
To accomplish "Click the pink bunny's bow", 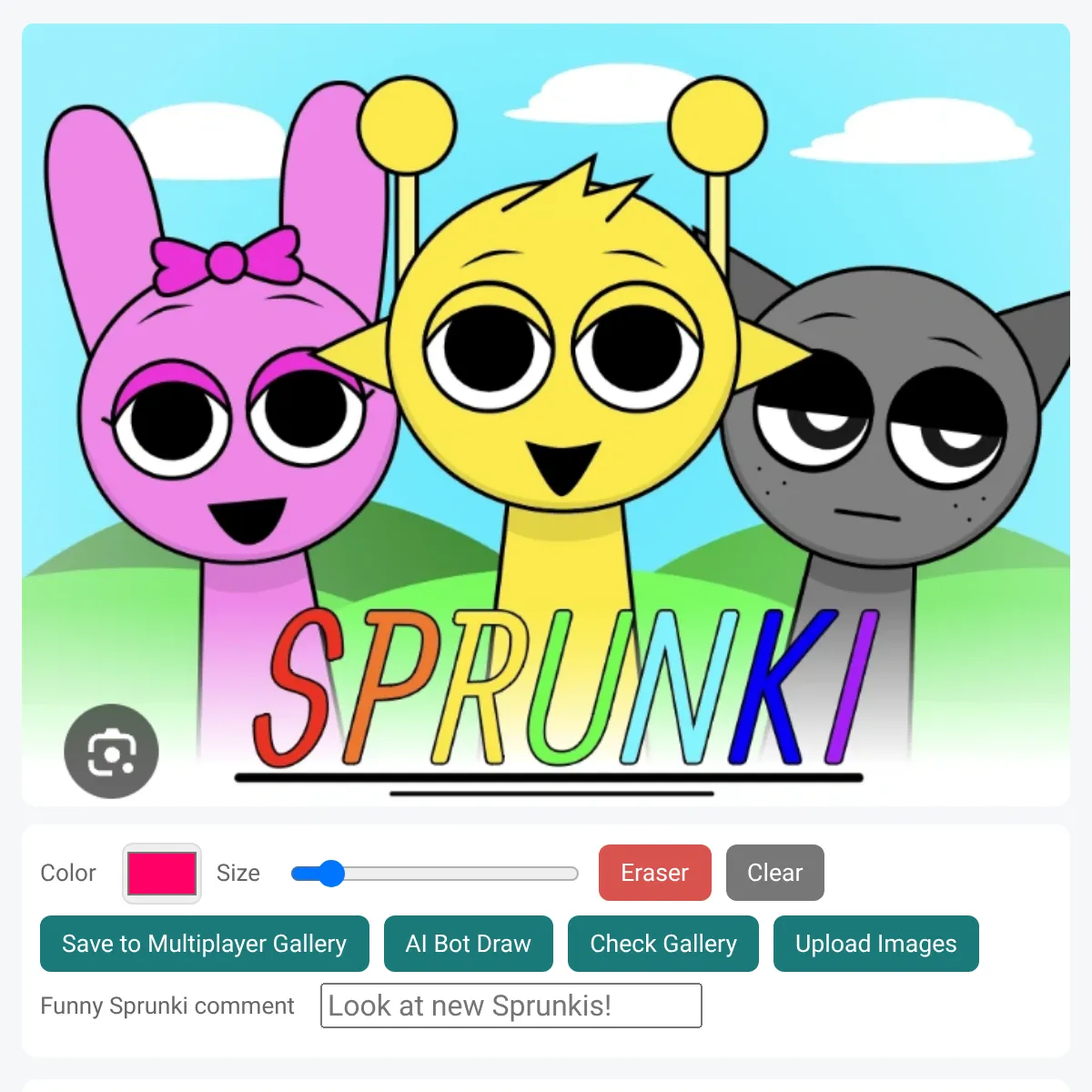I will (x=227, y=258).
